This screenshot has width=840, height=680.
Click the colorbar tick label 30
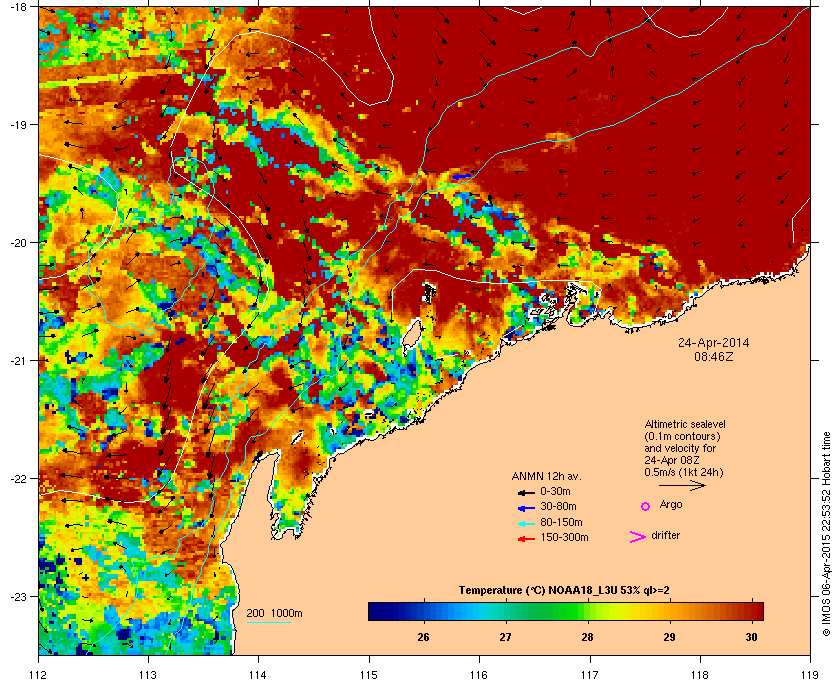pos(752,637)
